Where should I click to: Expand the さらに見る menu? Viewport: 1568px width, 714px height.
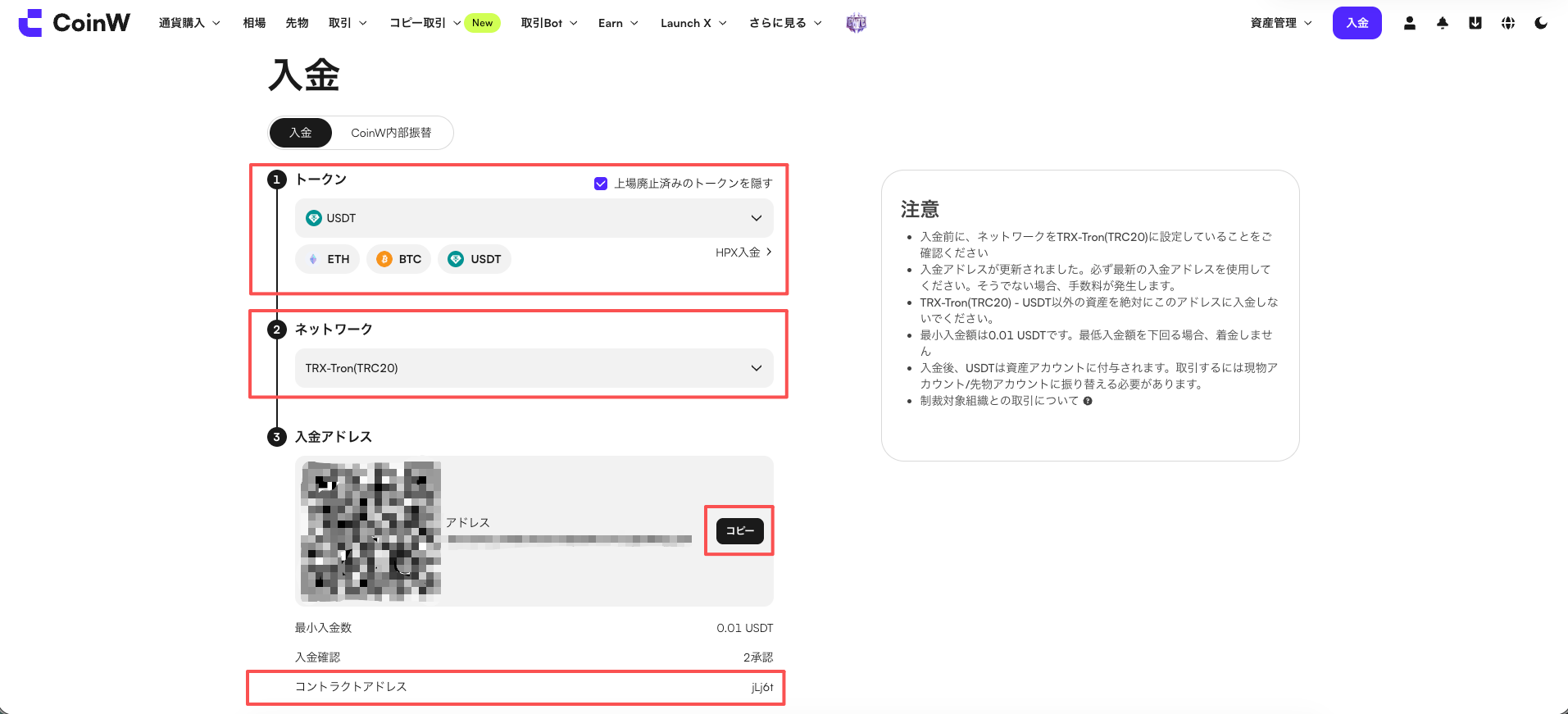[785, 23]
